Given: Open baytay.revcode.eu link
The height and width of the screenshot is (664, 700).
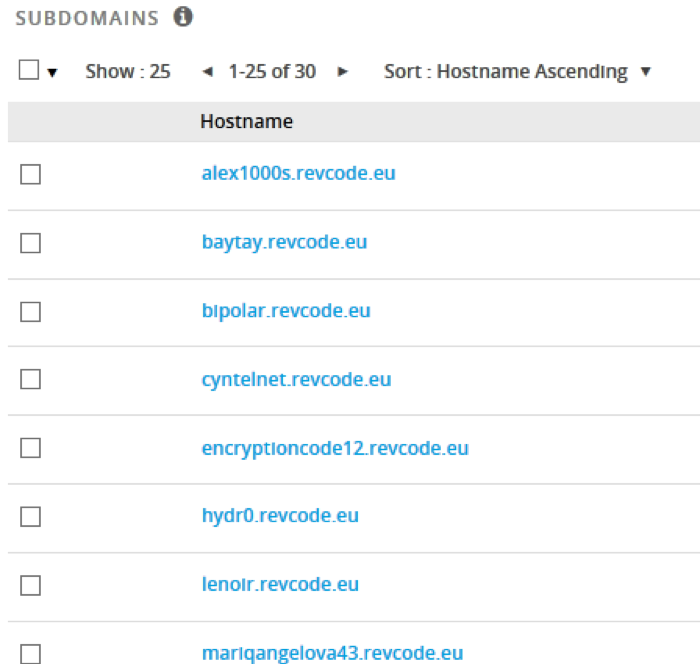Looking at the screenshot, I should 284,242.
